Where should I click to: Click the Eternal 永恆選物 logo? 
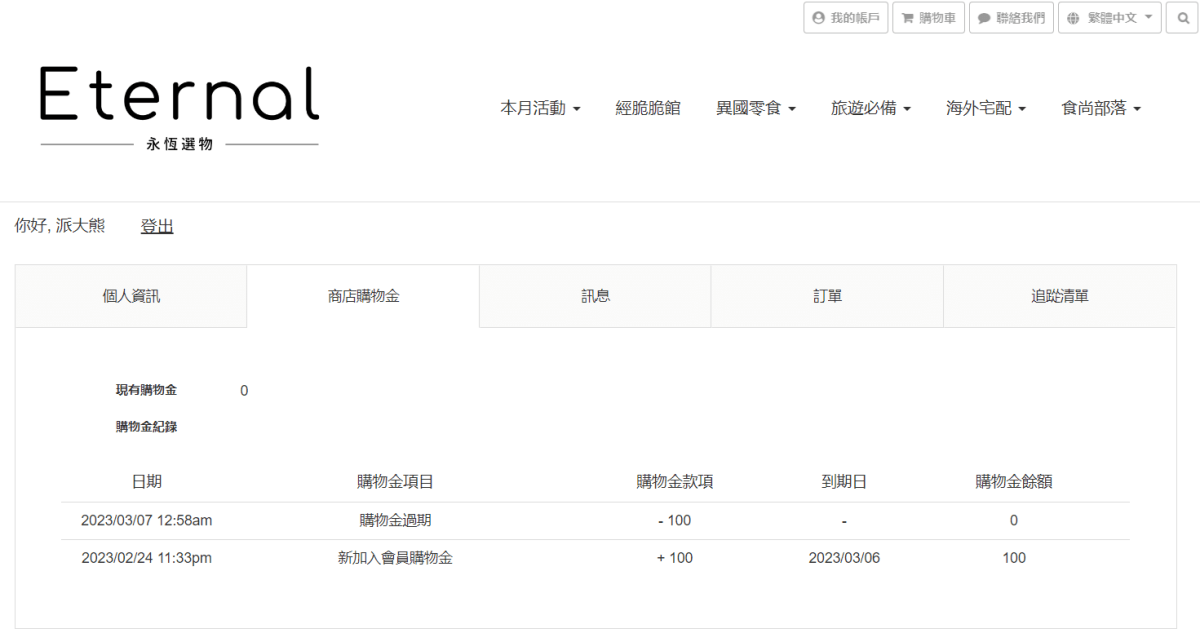point(179,105)
